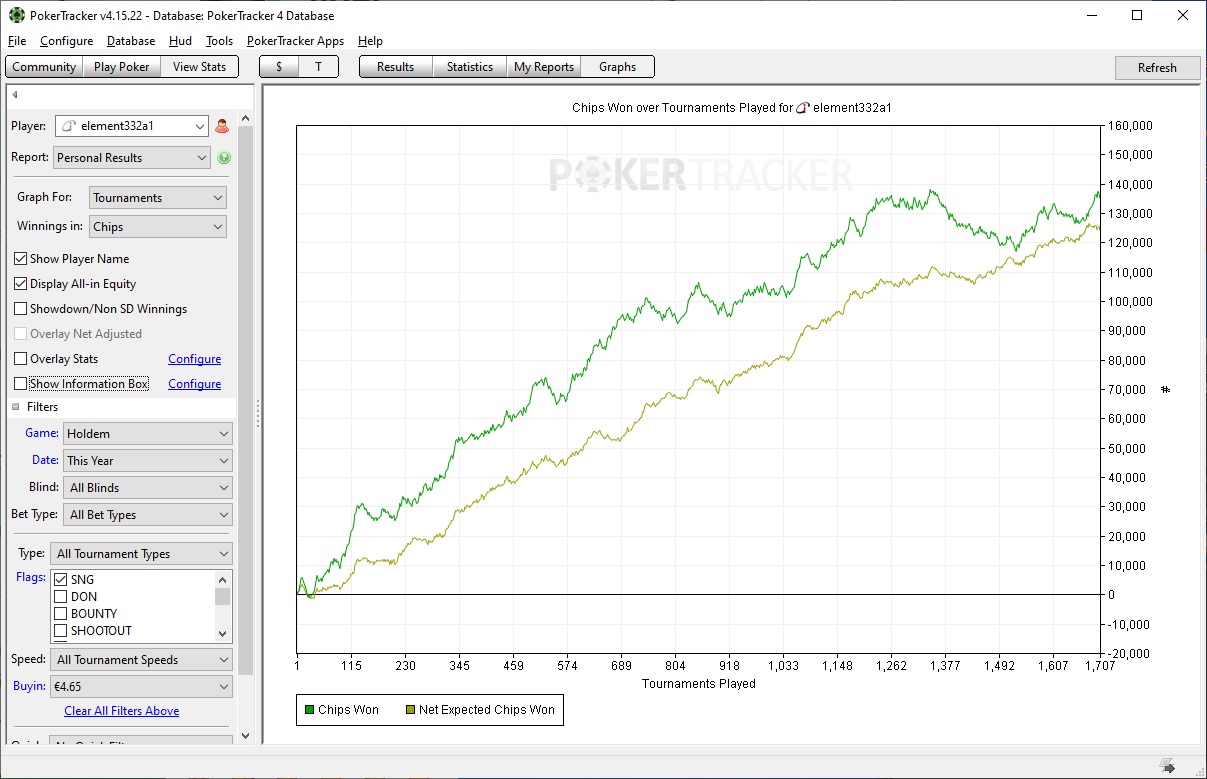Check the DON flag
Image resolution: width=1207 pixels, height=779 pixels.
[61, 597]
